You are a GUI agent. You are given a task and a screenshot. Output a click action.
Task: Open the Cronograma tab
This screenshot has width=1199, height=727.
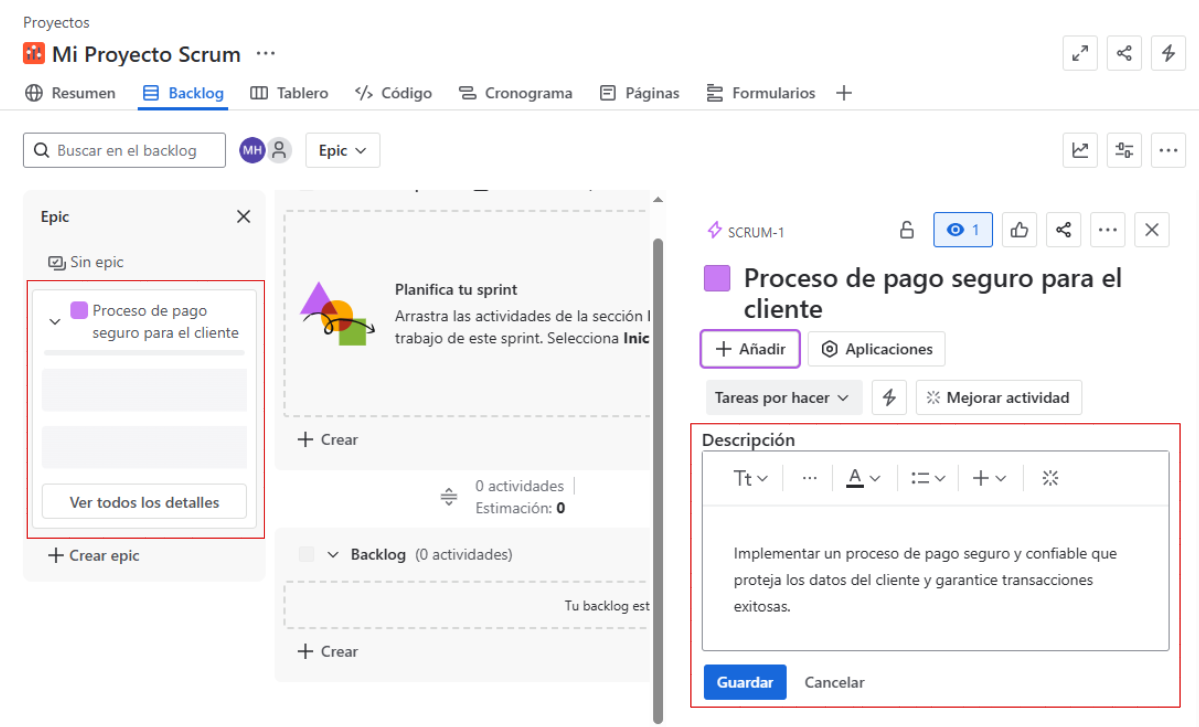516,93
